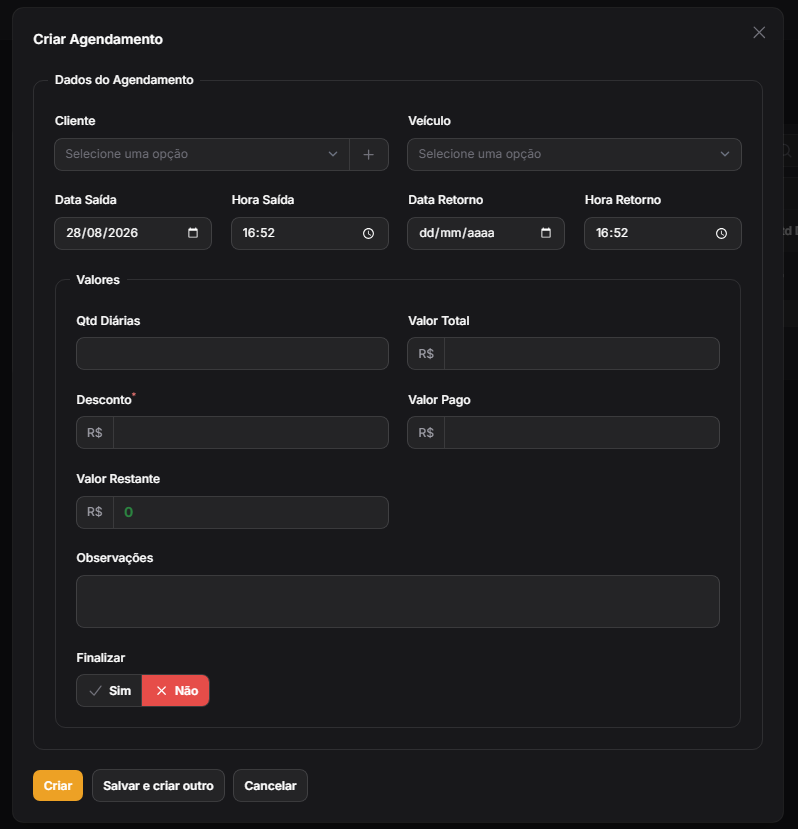This screenshot has height=829, width=798.
Task: Open the Veículo dropdown
Action: (x=574, y=154)
